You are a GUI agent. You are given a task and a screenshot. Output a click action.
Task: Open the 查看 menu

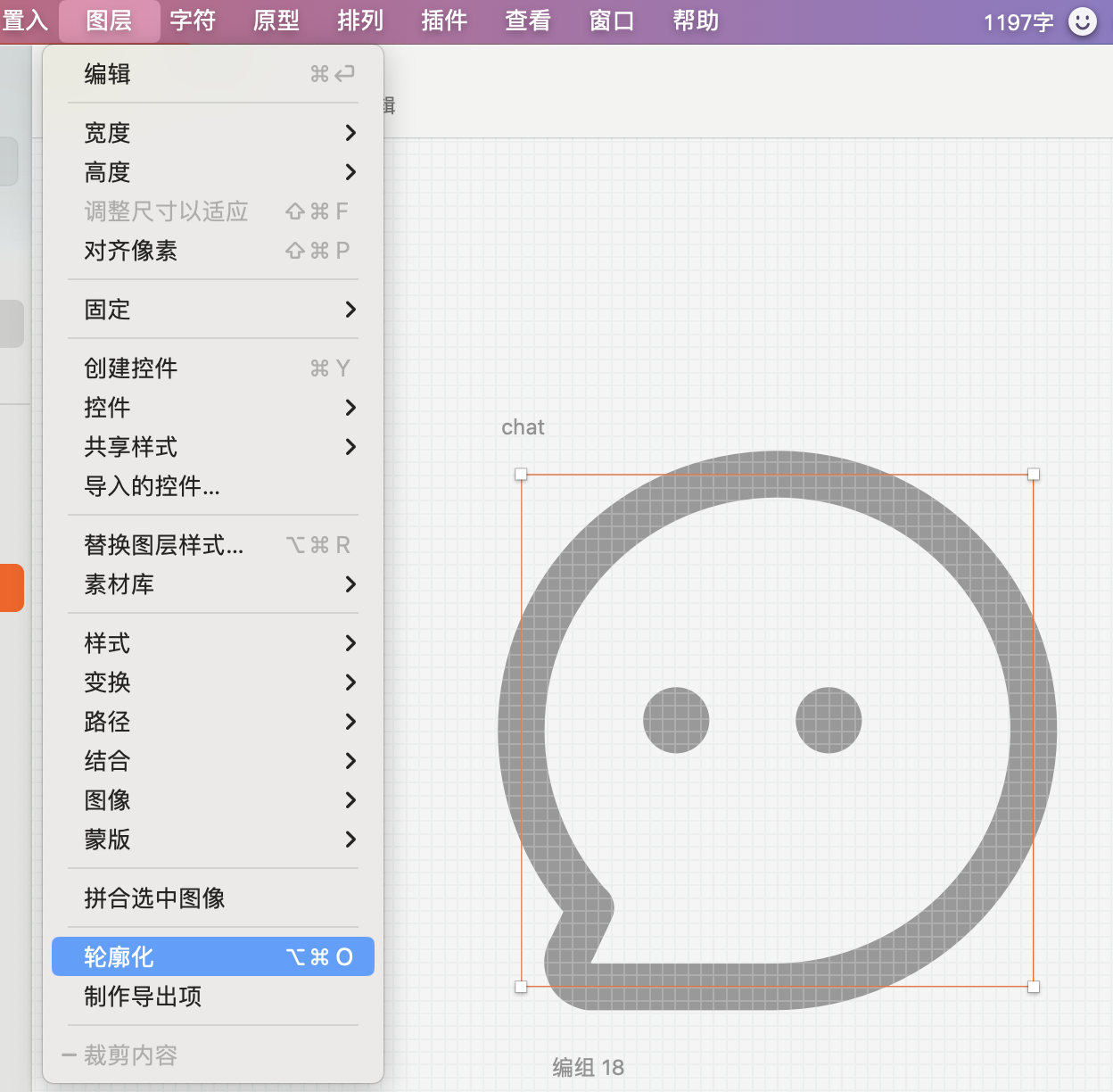point(528,21)
